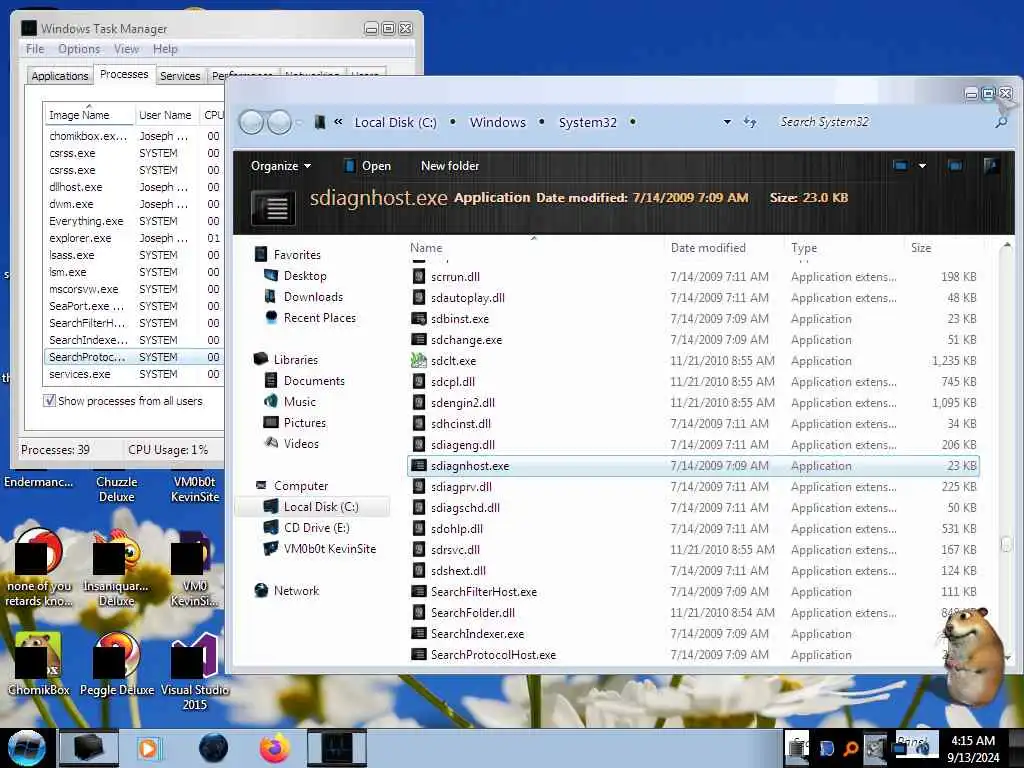Select the SearchFilterHost.exe file
The image size is (1024, 768).
coord(483,592)
